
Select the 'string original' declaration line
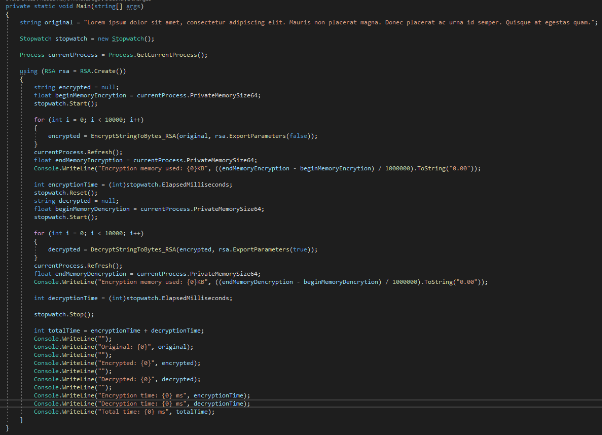point(309,22)
